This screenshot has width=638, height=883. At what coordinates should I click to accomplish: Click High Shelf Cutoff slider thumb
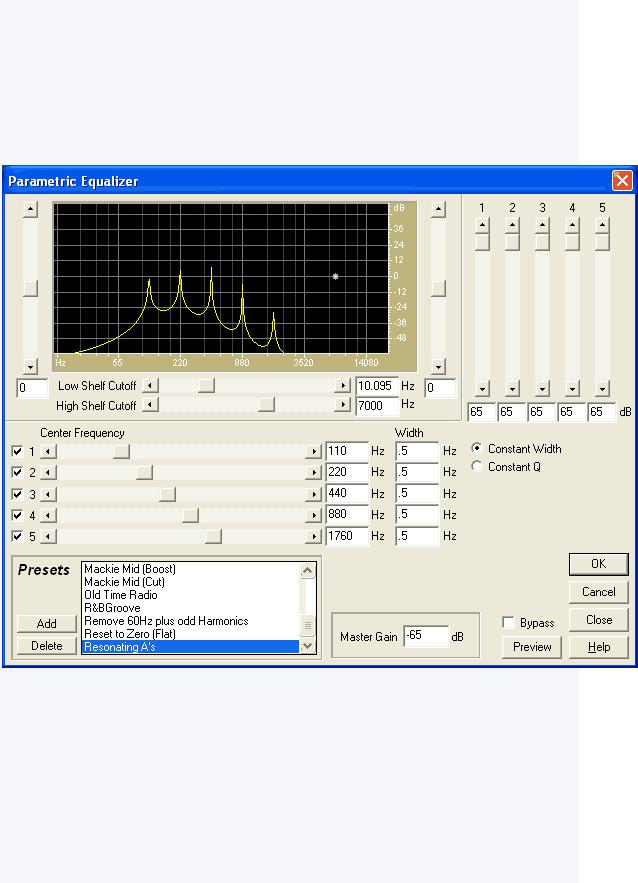[x=266, y=405]
